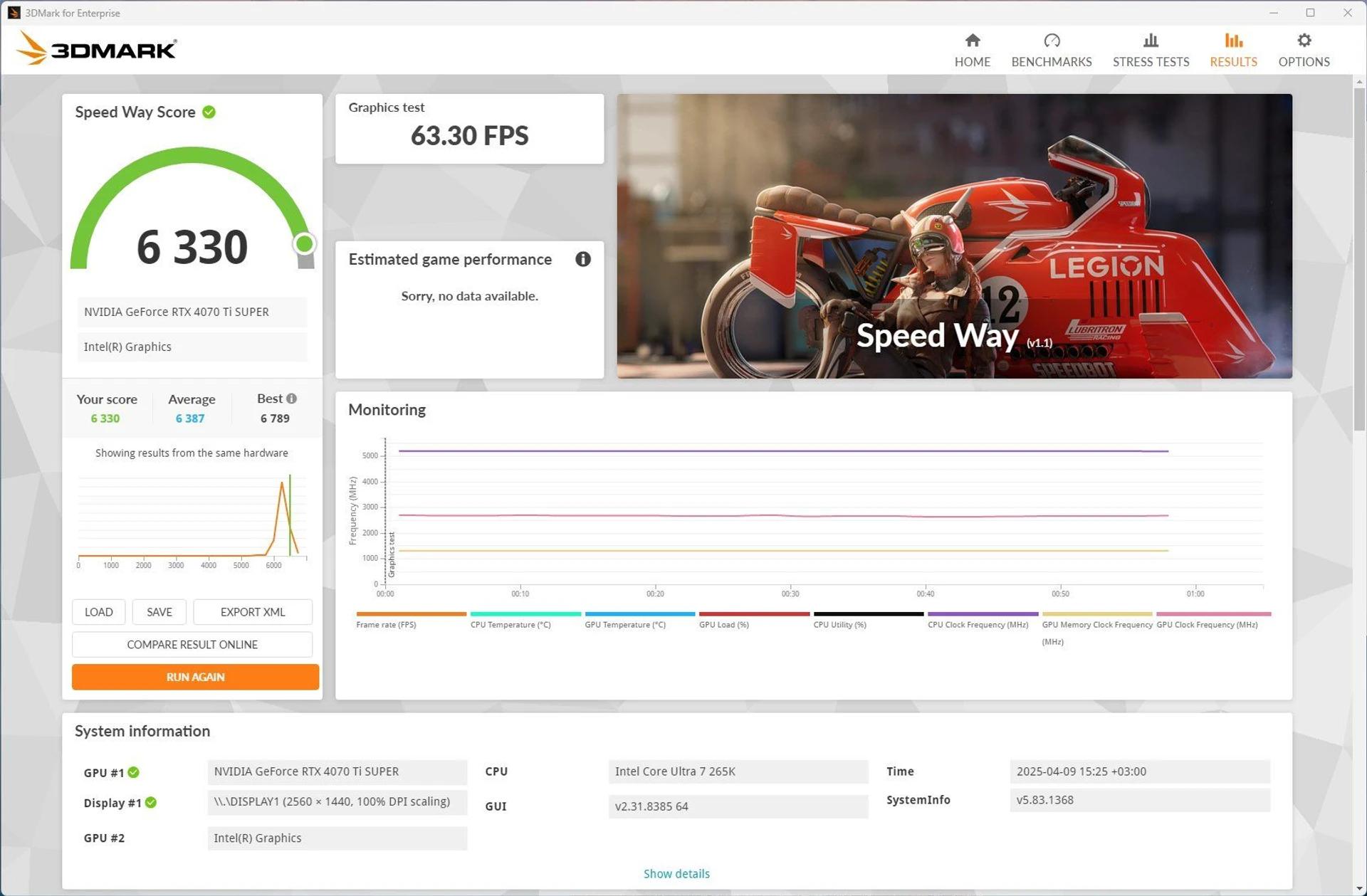Click Export XML button
Screen dimensions: 1367x896
pos(252,612)
